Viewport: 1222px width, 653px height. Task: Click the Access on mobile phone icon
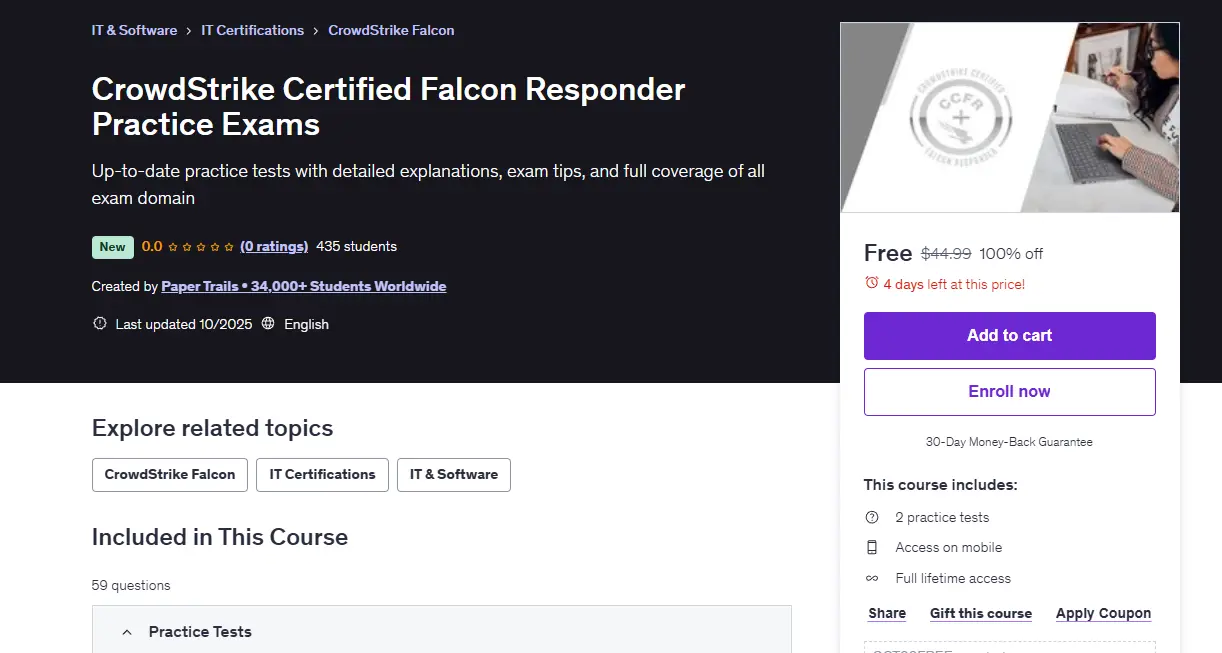[x=872, y=547]
